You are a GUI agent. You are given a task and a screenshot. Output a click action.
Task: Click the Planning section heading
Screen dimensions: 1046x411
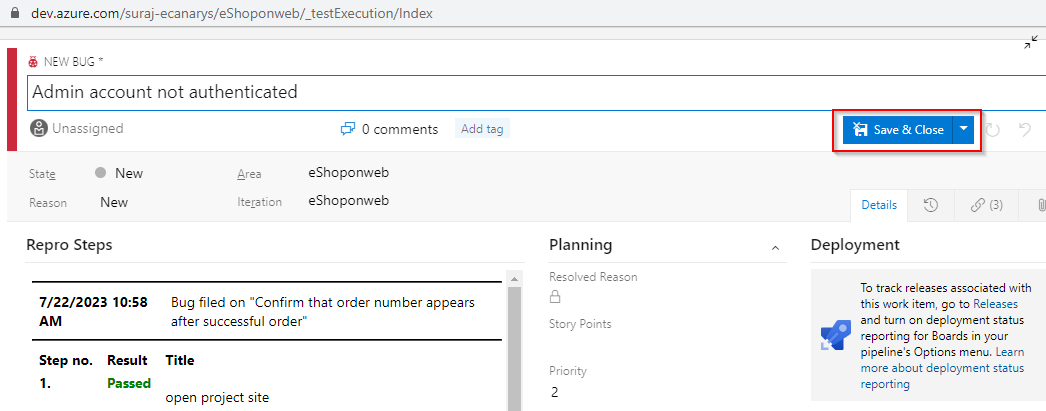(x=580, y=245)
